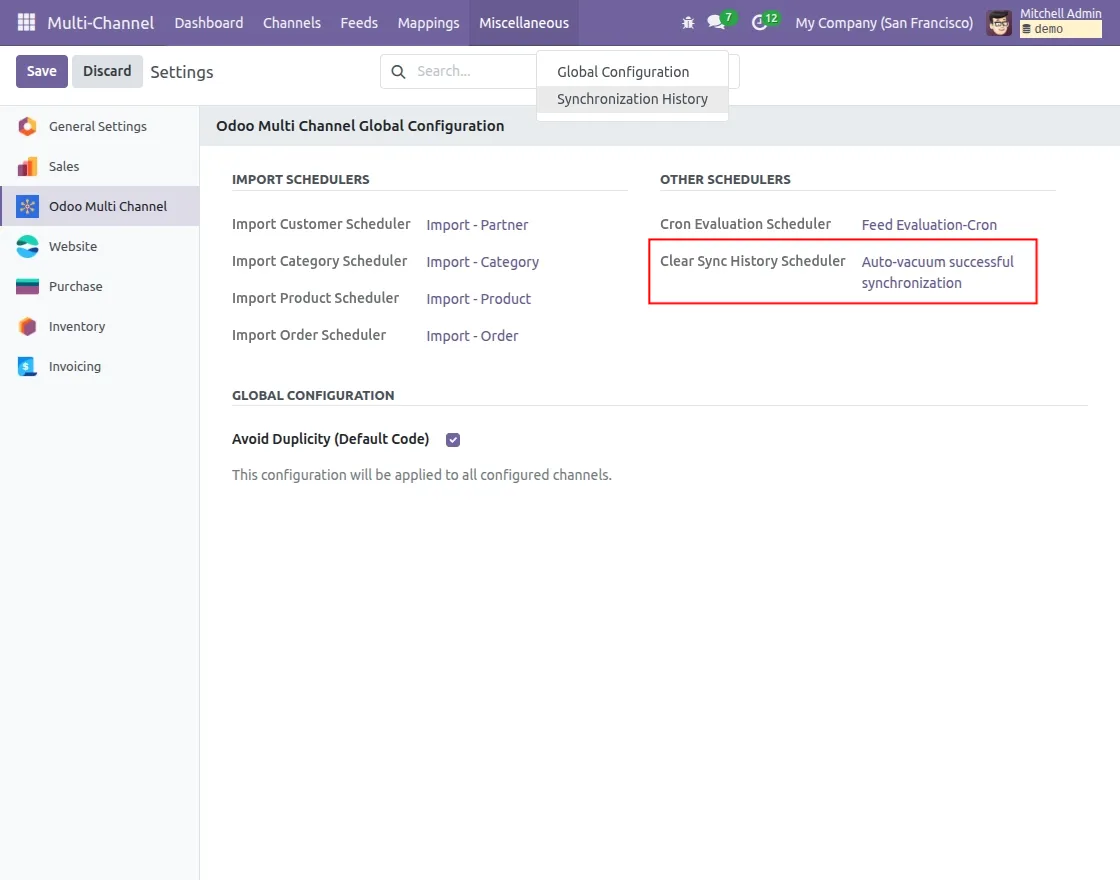The width and height of the screenshot is (1120, 880).
Task: Click into the Search input field
Action: [470, 72]
